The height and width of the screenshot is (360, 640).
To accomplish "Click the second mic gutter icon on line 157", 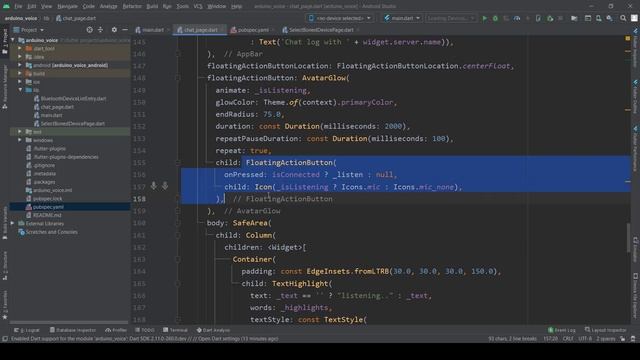I will click(x=165, y=186).
